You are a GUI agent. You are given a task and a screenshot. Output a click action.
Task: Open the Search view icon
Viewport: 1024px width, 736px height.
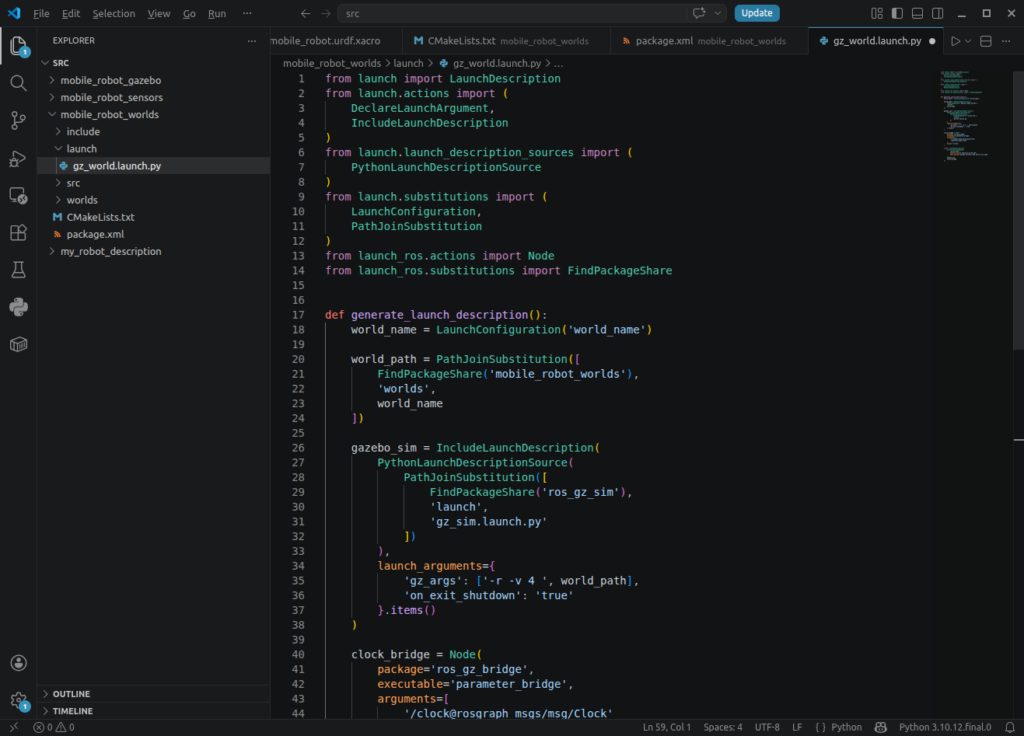click(x=18, y=83)
